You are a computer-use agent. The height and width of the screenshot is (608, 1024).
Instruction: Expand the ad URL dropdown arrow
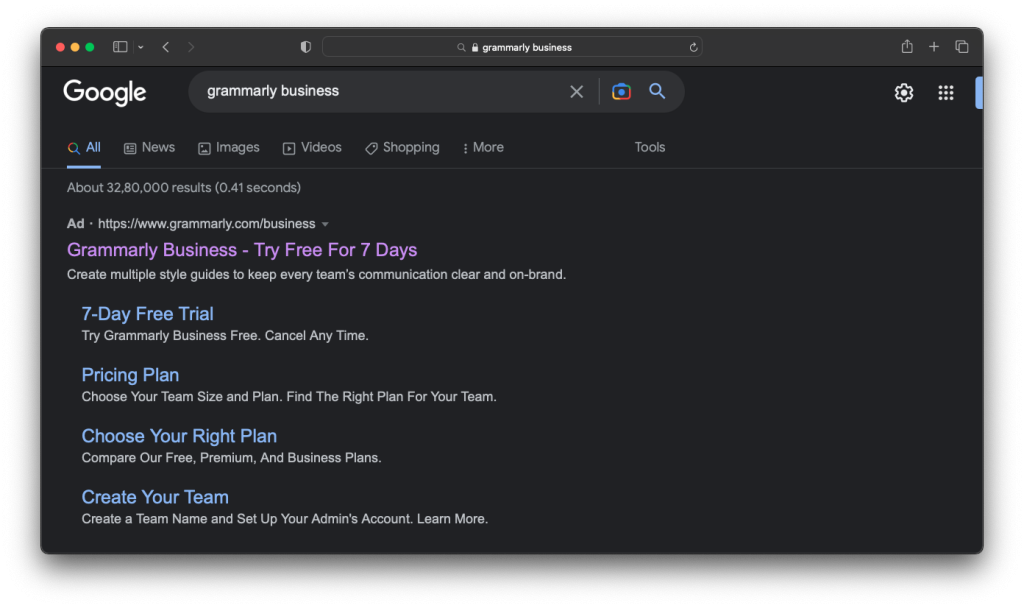pyautogui.click(x=325, y=224)
